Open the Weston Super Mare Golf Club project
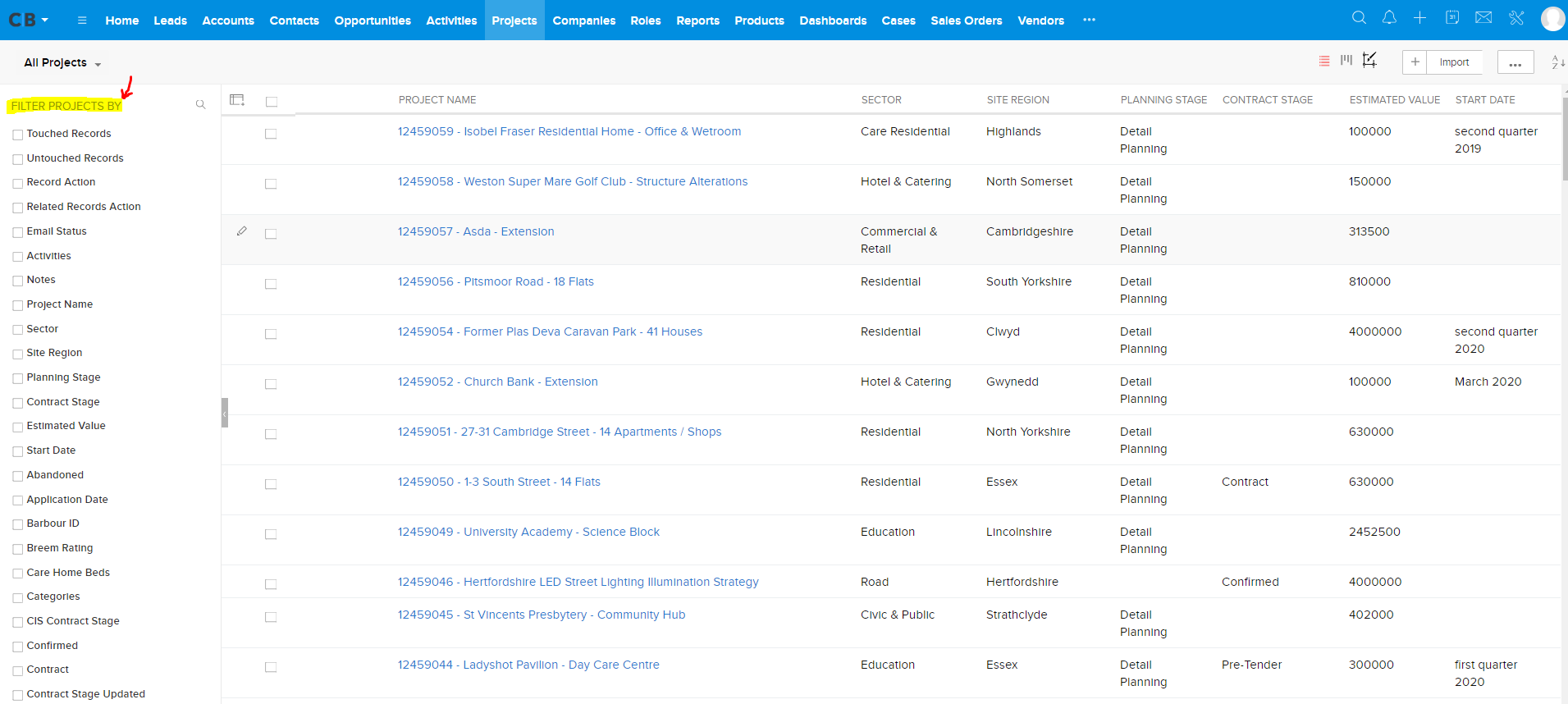The image size is (1568, 704). [x=573, y=181]
